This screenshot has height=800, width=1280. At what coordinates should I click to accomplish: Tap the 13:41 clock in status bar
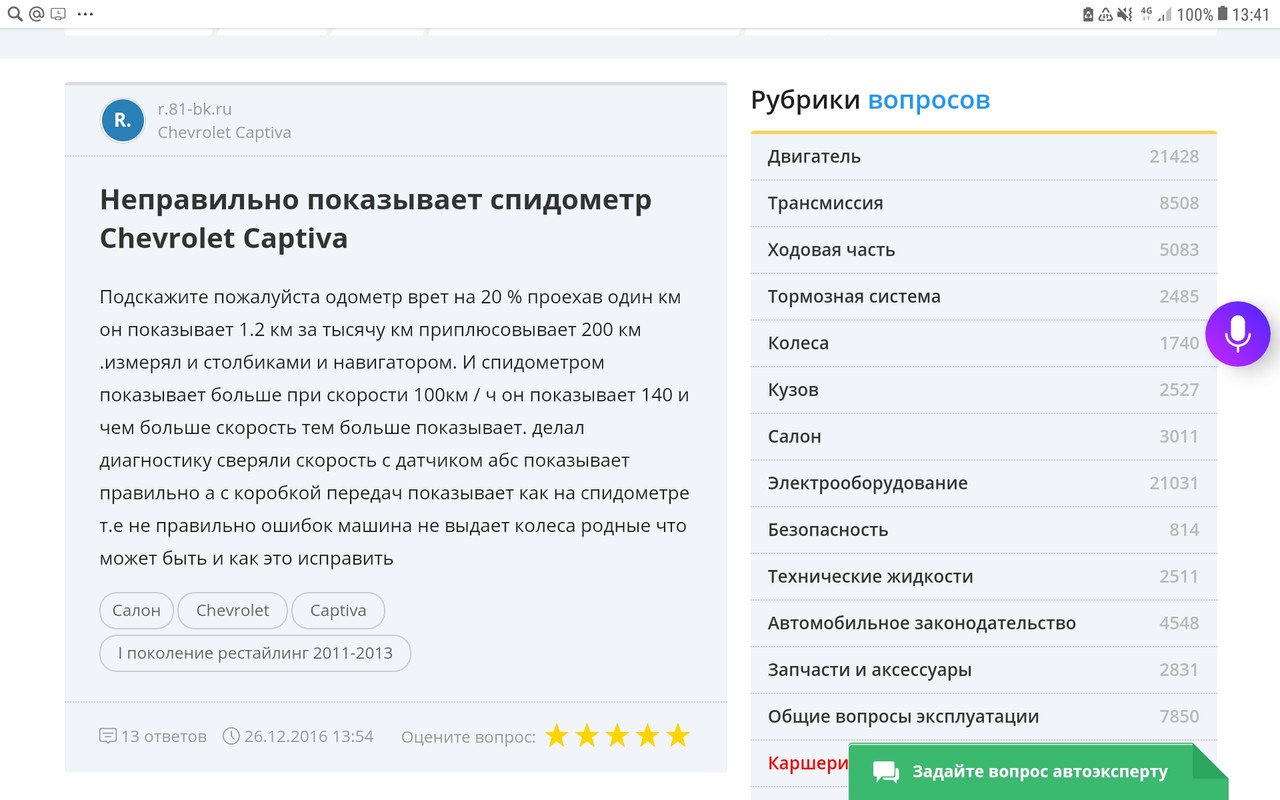pos(1250,14)
